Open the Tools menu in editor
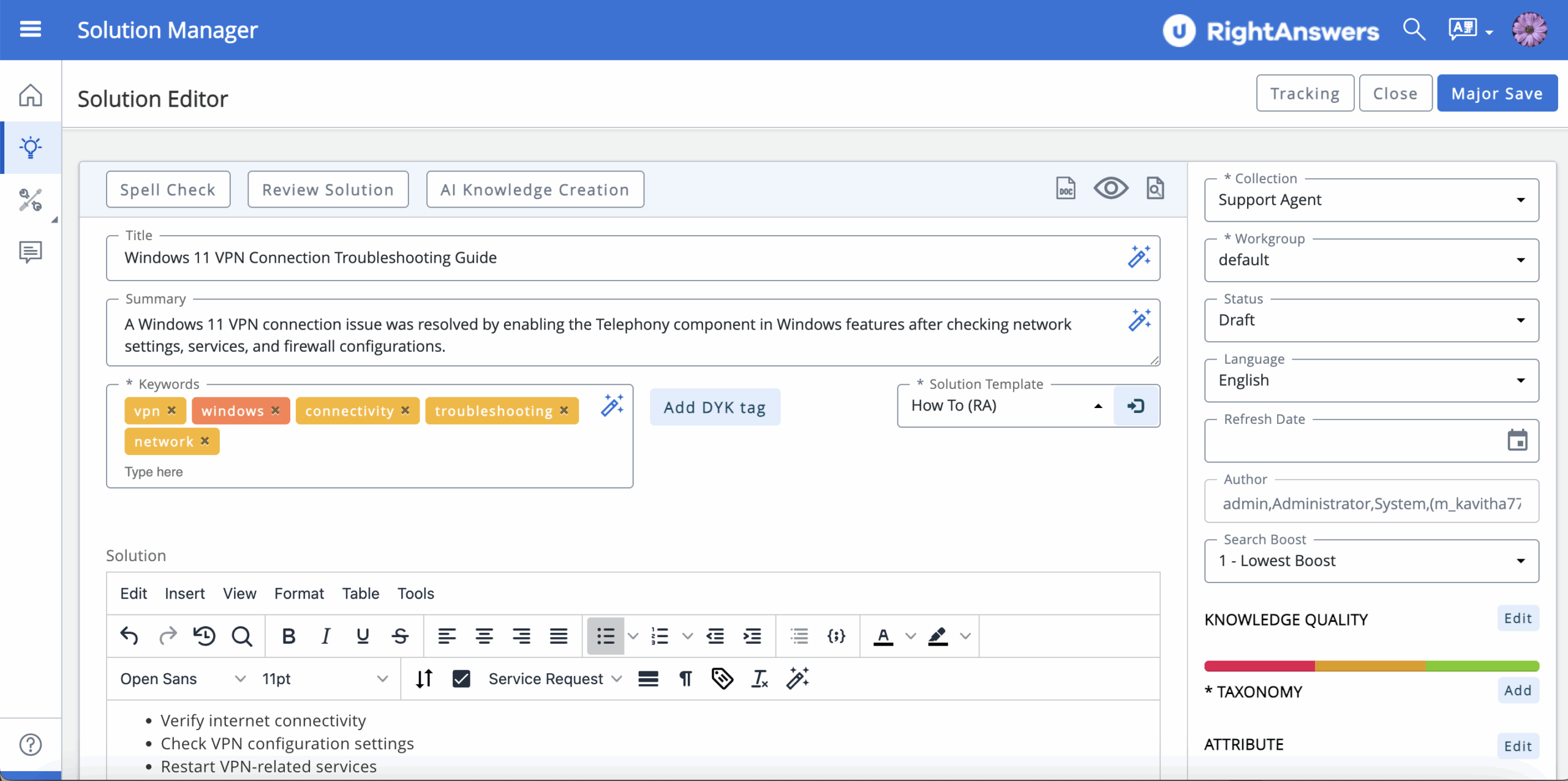 pos(416,594)
